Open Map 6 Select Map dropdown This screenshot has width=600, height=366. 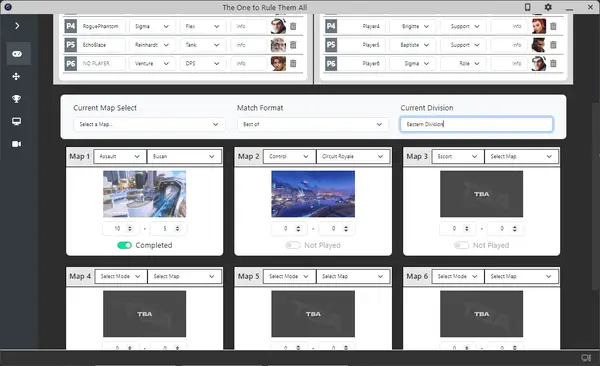click(522, 276)
